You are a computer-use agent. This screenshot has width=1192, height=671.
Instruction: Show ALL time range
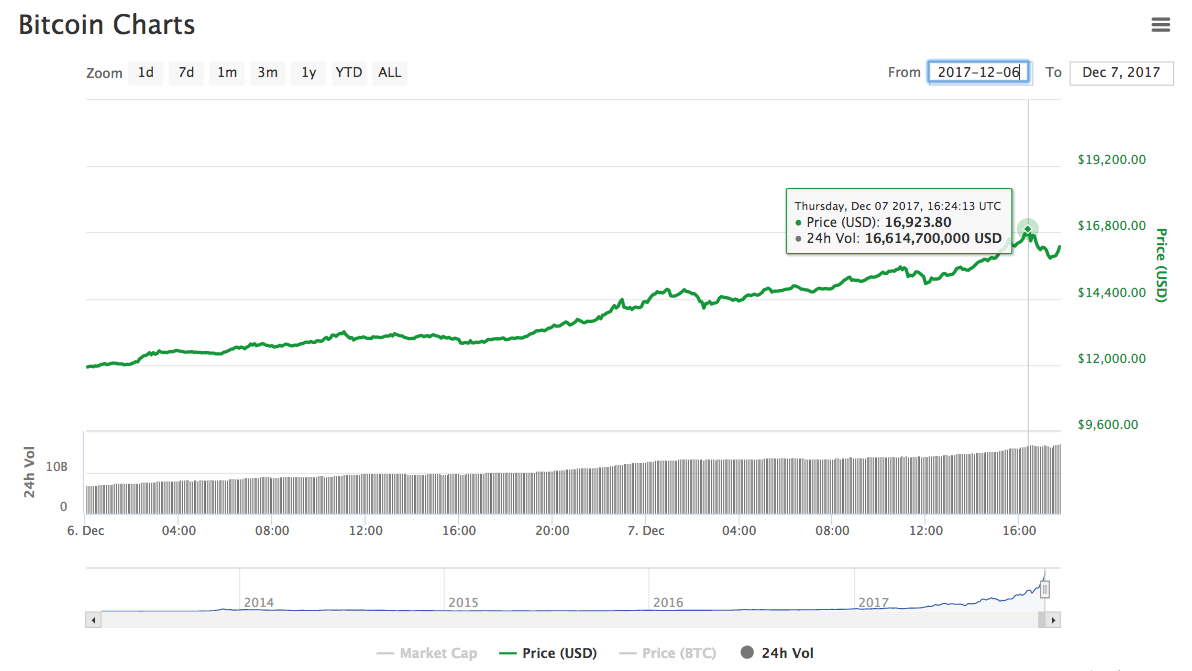389,72
